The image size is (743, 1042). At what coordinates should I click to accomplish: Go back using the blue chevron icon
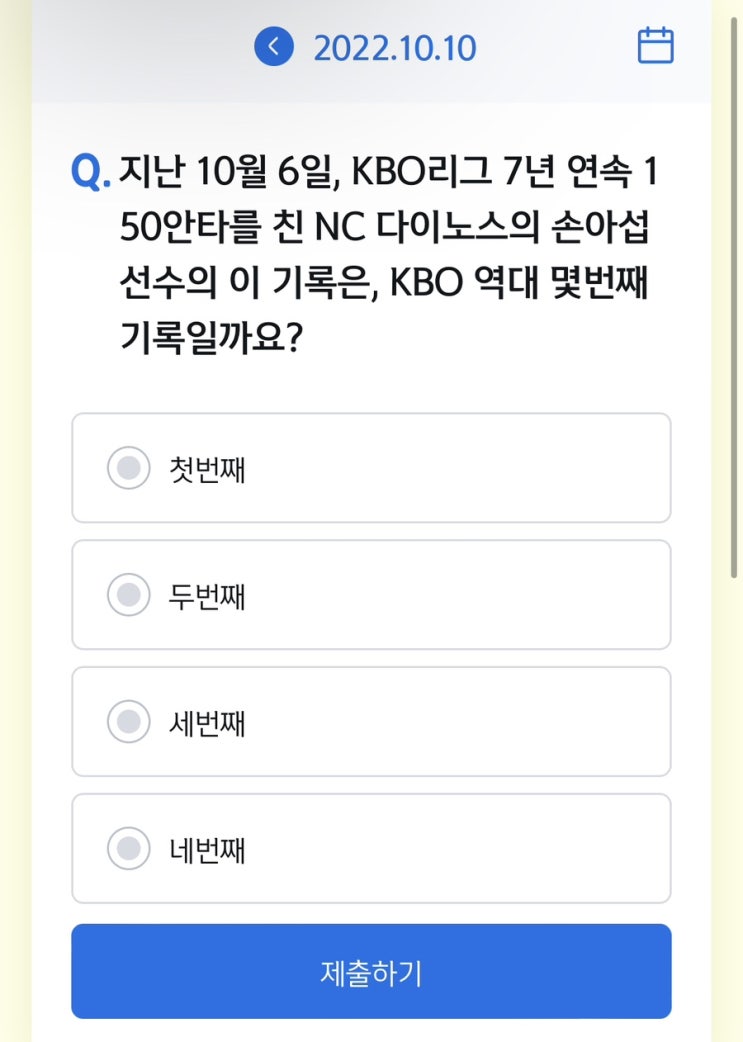(273, 47)
